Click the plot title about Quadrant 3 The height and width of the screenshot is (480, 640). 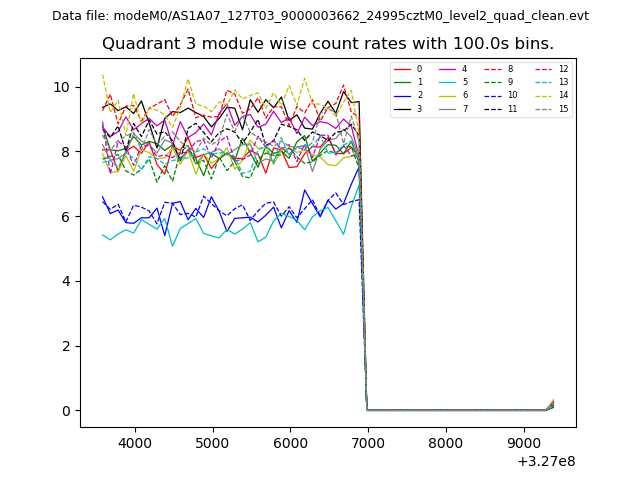tap(328, 44)
